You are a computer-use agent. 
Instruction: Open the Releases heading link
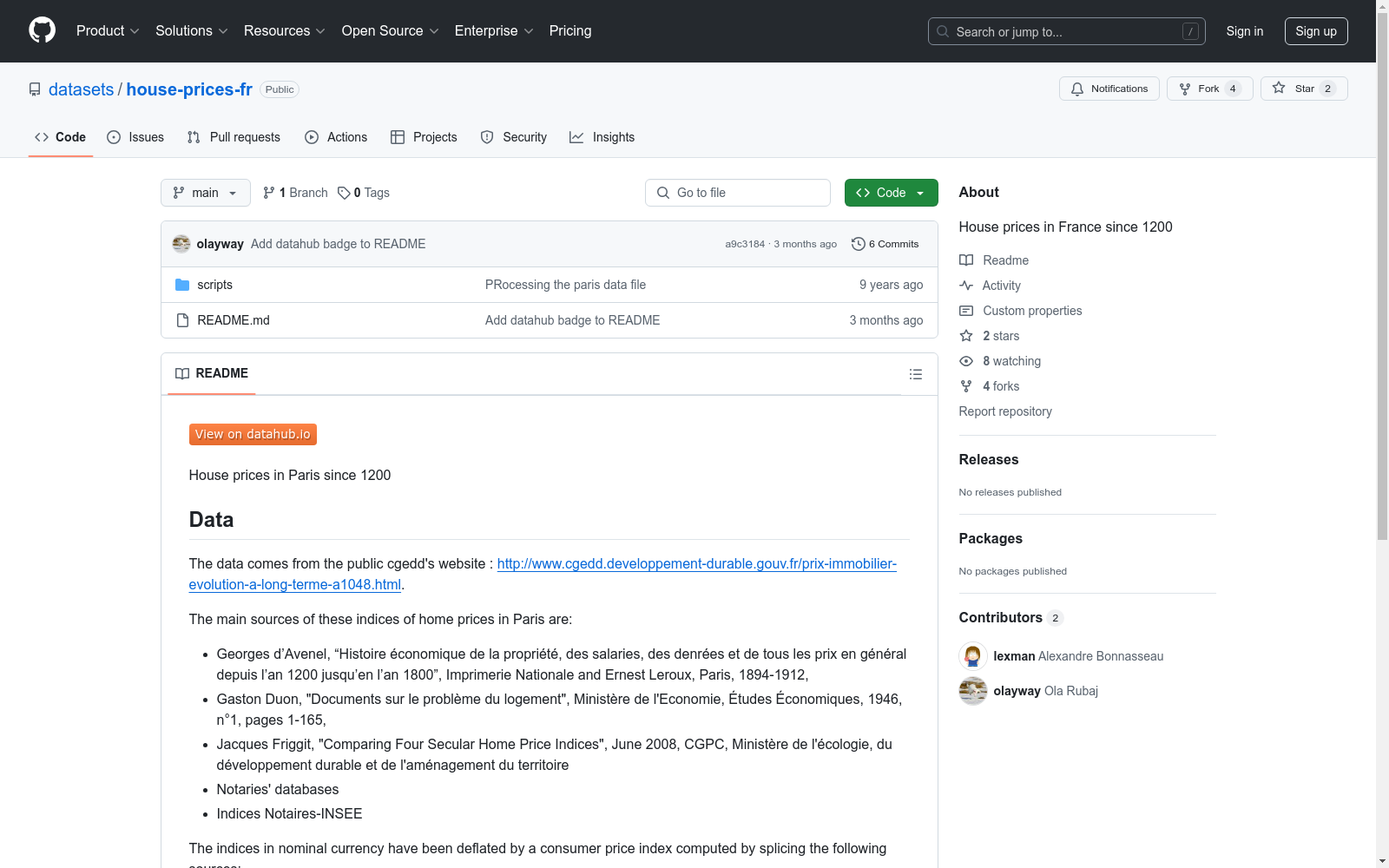[x=989, y=459]
